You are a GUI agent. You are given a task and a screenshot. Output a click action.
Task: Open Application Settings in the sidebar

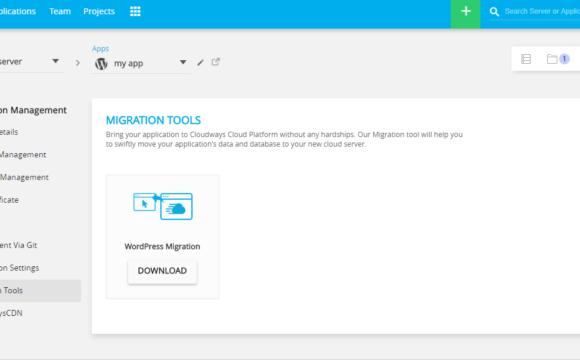(x=19, y=268)
